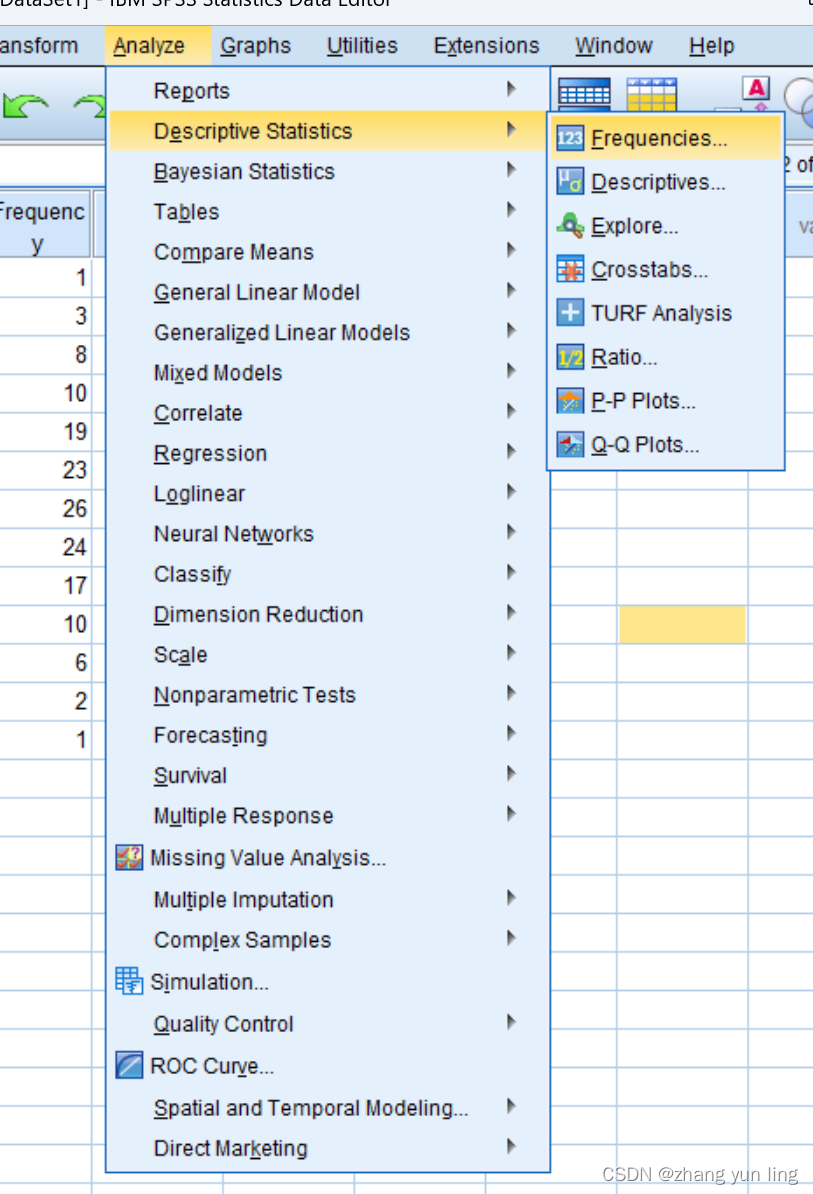Click the ROC Curve icon
The width and height of the screenshot is (813, 1194).
129,1065
